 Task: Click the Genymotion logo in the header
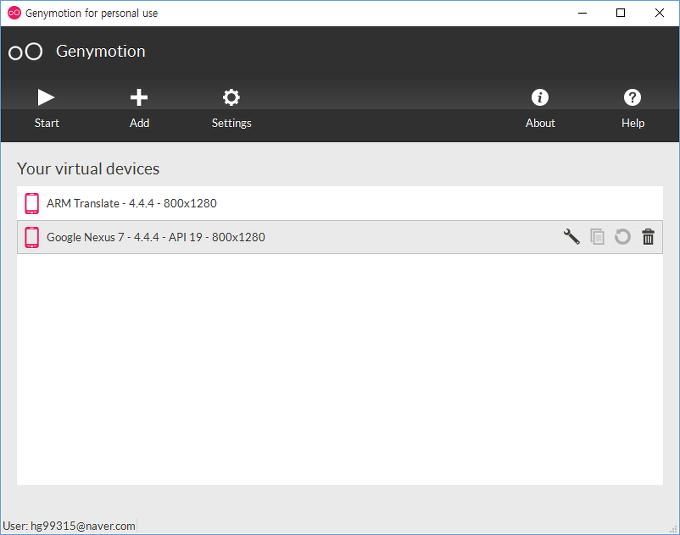(x=26, y=52)
